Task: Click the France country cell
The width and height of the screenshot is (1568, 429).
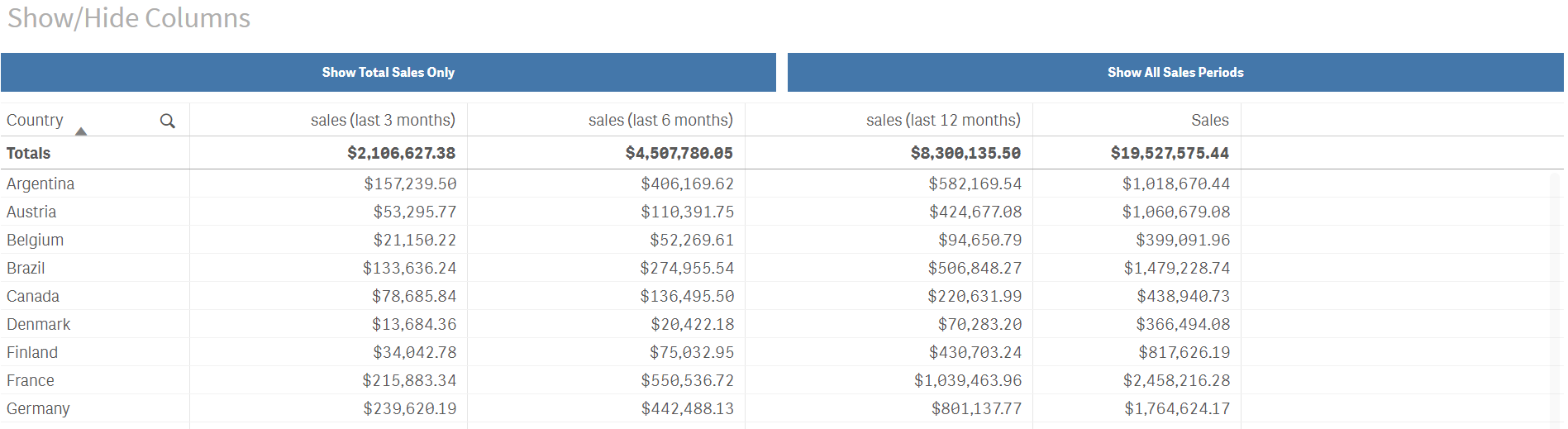Action: click(31, 381)
